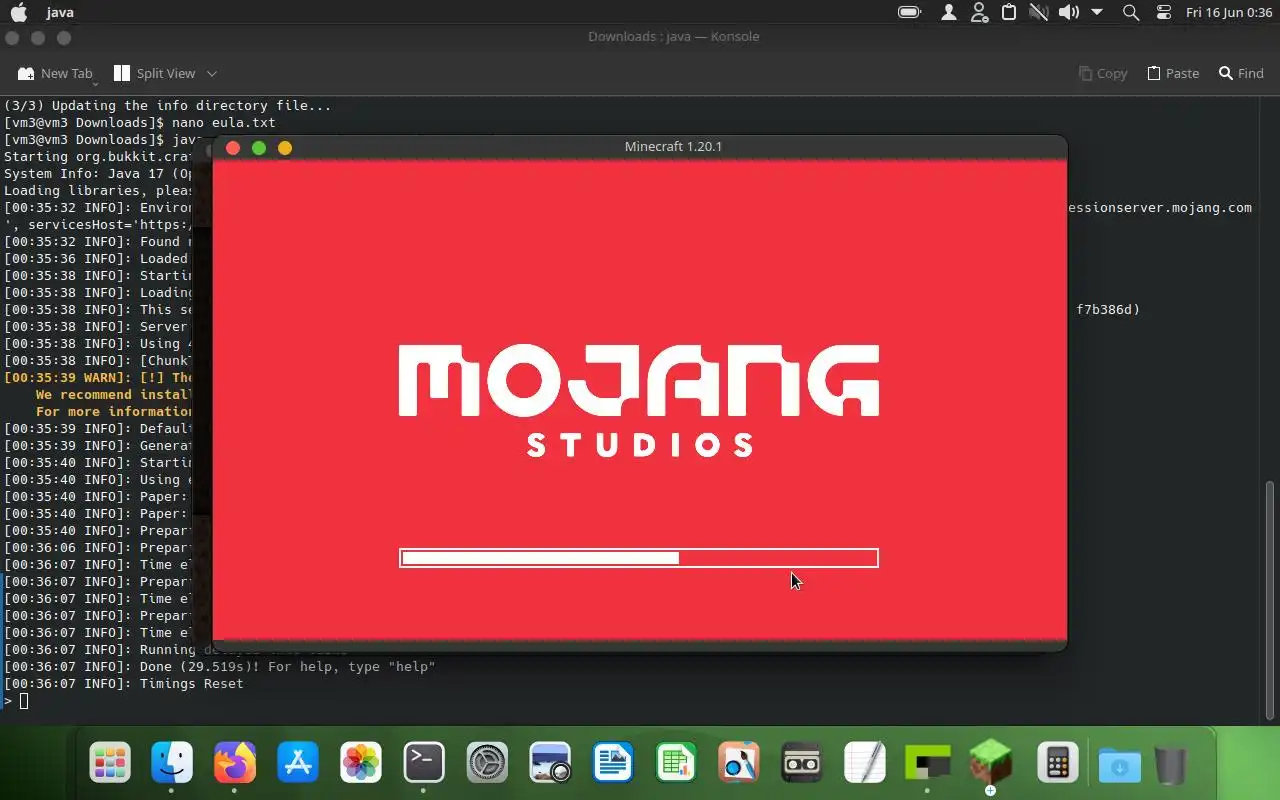Open Split View dropdown arrow
The height and width of the screenshot is (800, 1280).
pos(211,73)
